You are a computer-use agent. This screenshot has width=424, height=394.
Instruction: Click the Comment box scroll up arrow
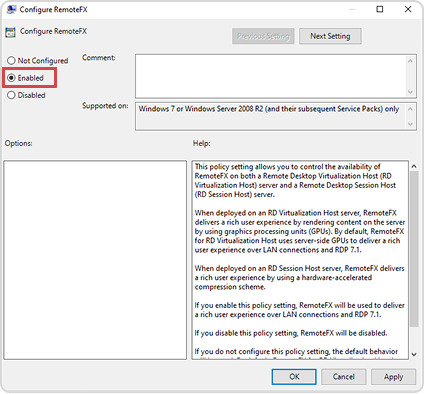(410, 61)
